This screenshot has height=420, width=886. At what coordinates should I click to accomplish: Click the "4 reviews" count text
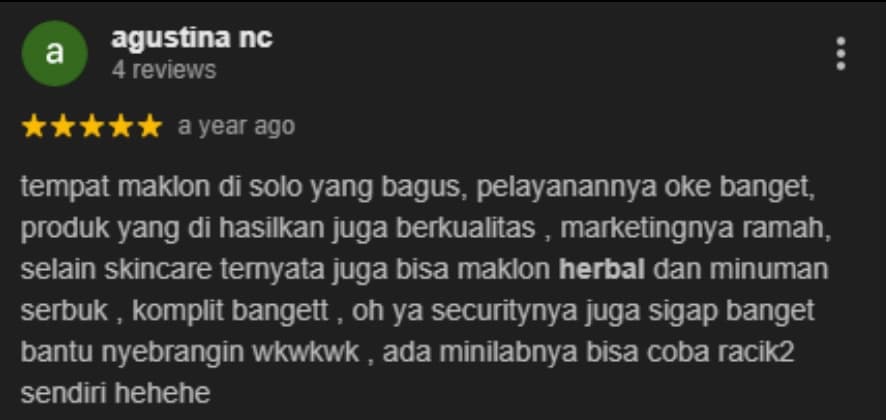[164, 71]
